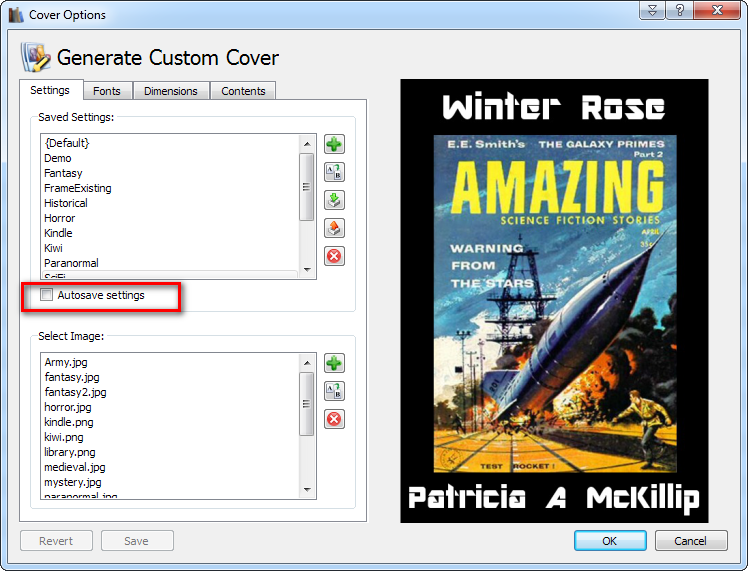This screenshot has width=748, height=571.
Task: Select kiwi.png in image list
Action: [170, 437]
